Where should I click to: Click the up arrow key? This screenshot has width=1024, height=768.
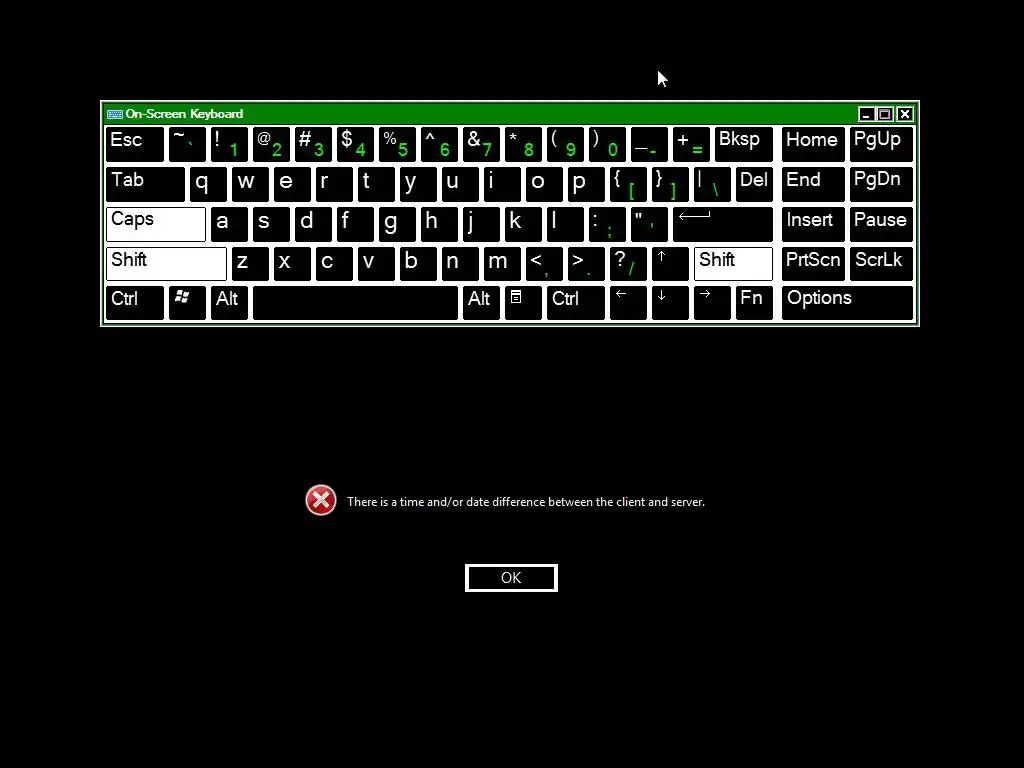[x=670, y=264]
